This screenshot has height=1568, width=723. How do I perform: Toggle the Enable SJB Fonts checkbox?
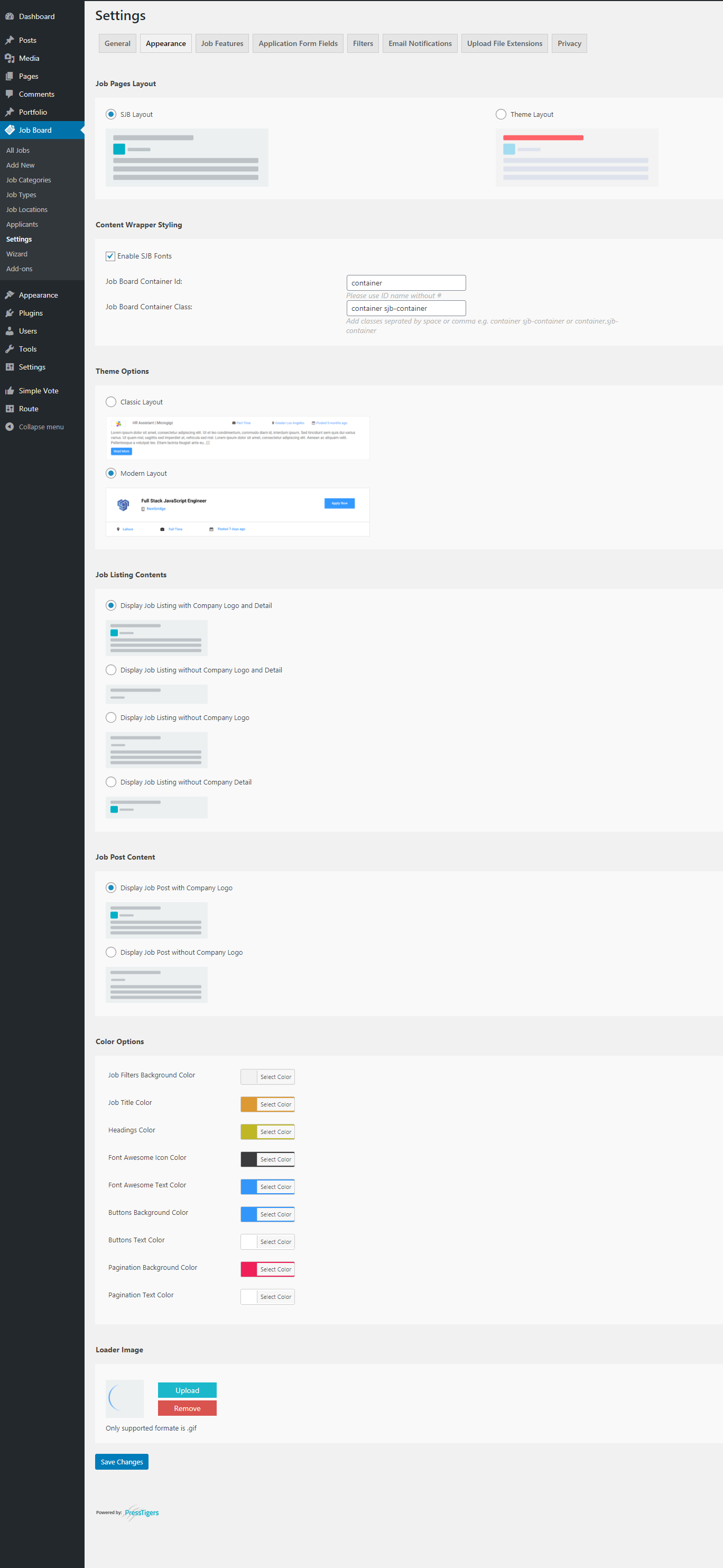click(x=110, y=256)
